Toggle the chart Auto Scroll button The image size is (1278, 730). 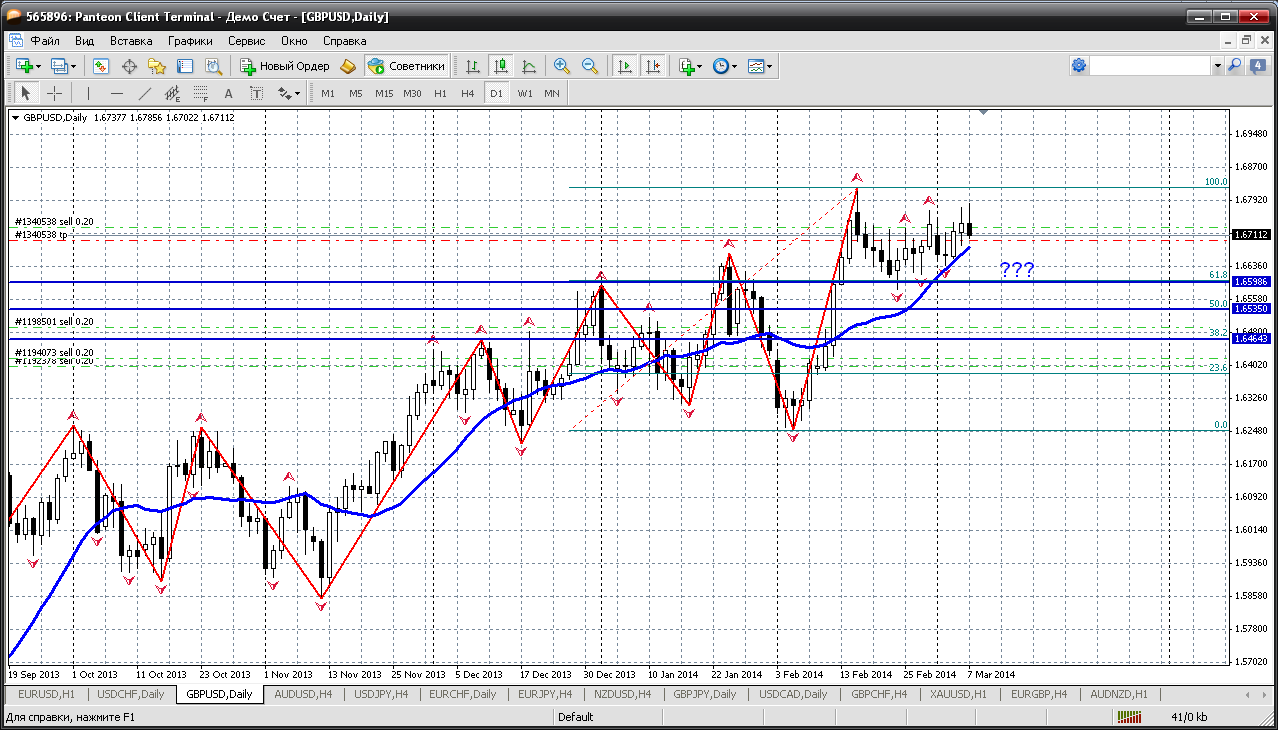pos(625,66)
